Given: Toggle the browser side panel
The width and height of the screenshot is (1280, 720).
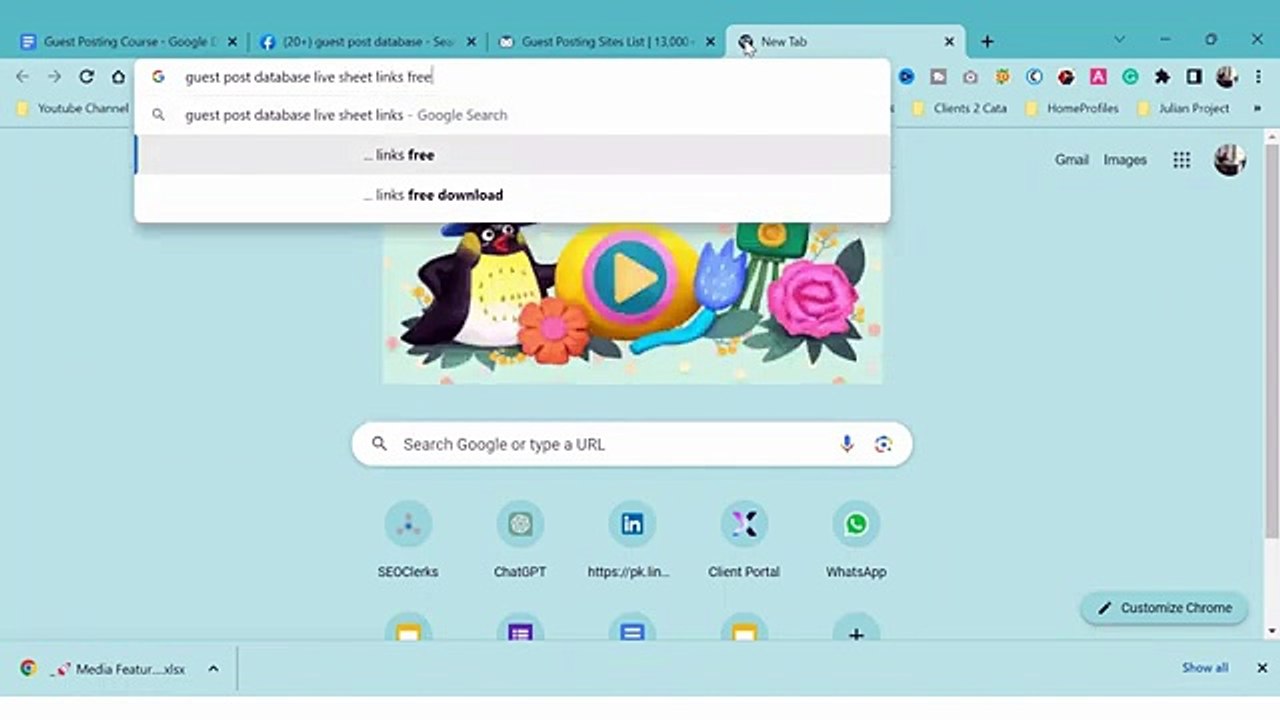Looking at the screenshot, I should (1194, 76).
